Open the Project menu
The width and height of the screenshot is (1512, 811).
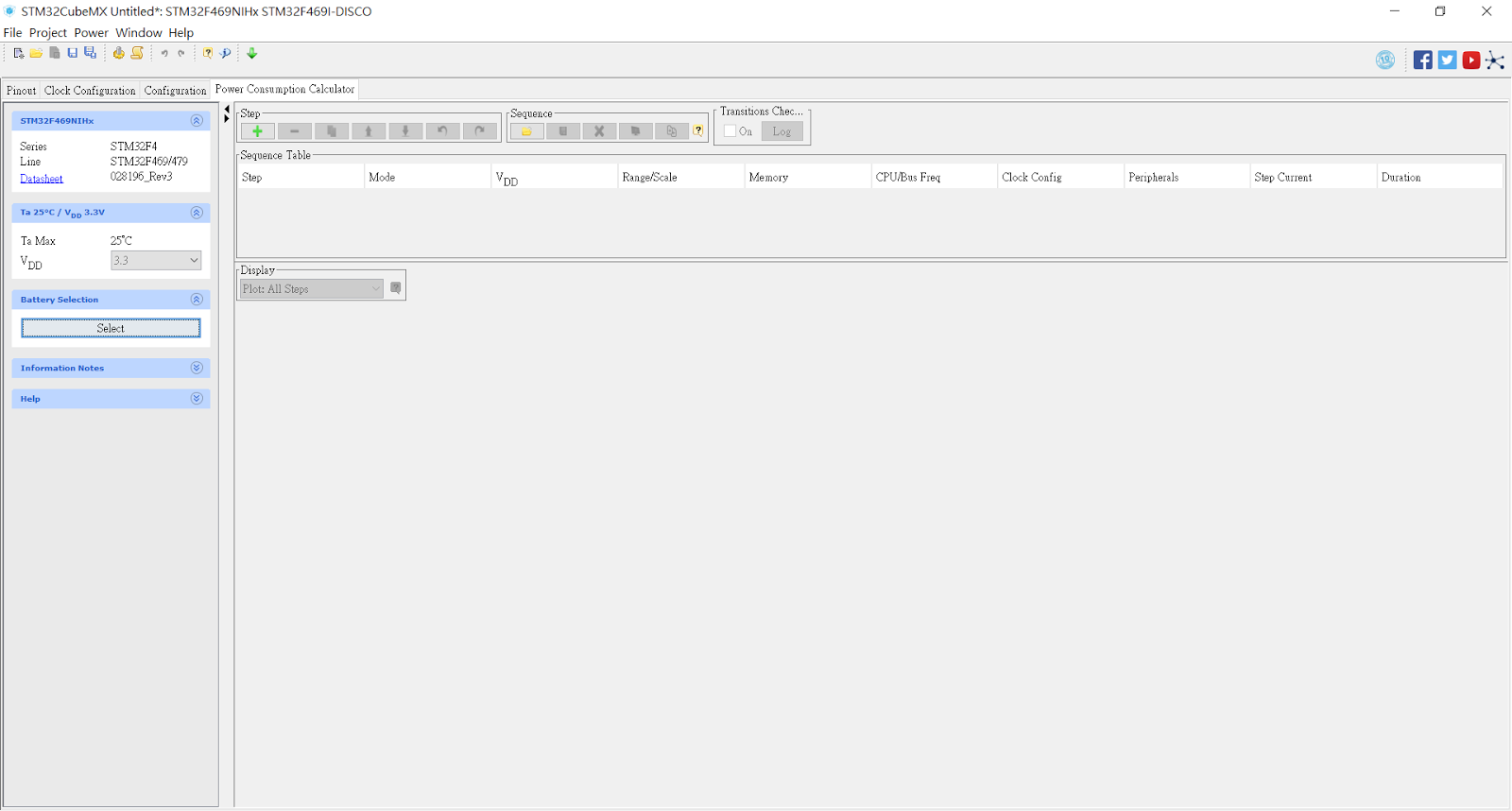click(x=48, y=32)
